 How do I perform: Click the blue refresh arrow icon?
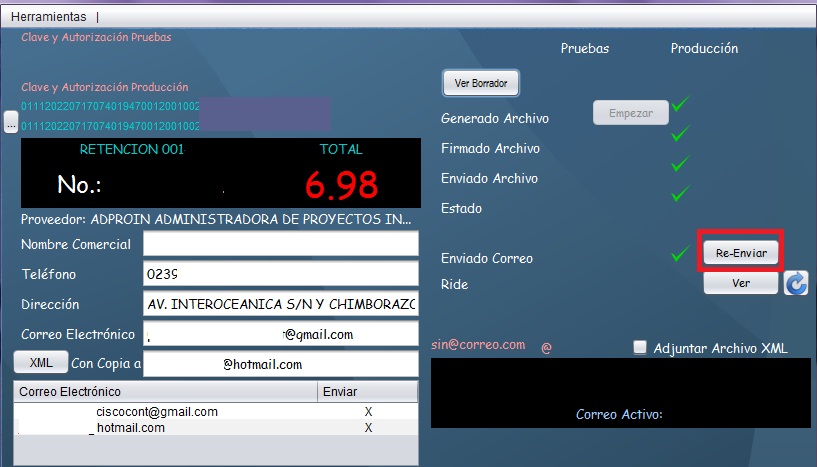pos(795,284)
